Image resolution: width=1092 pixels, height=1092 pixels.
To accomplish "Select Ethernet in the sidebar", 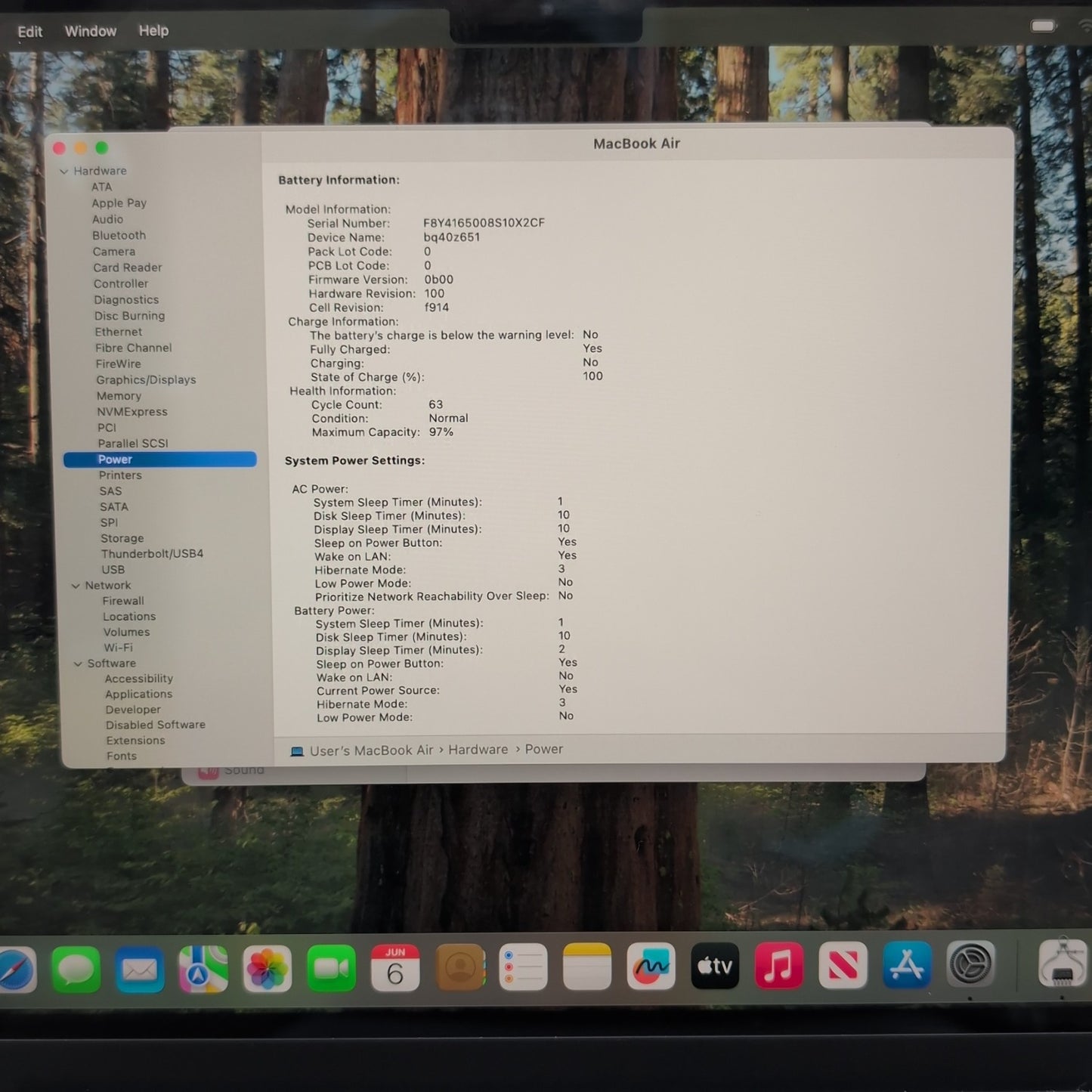I will [119, 332].
